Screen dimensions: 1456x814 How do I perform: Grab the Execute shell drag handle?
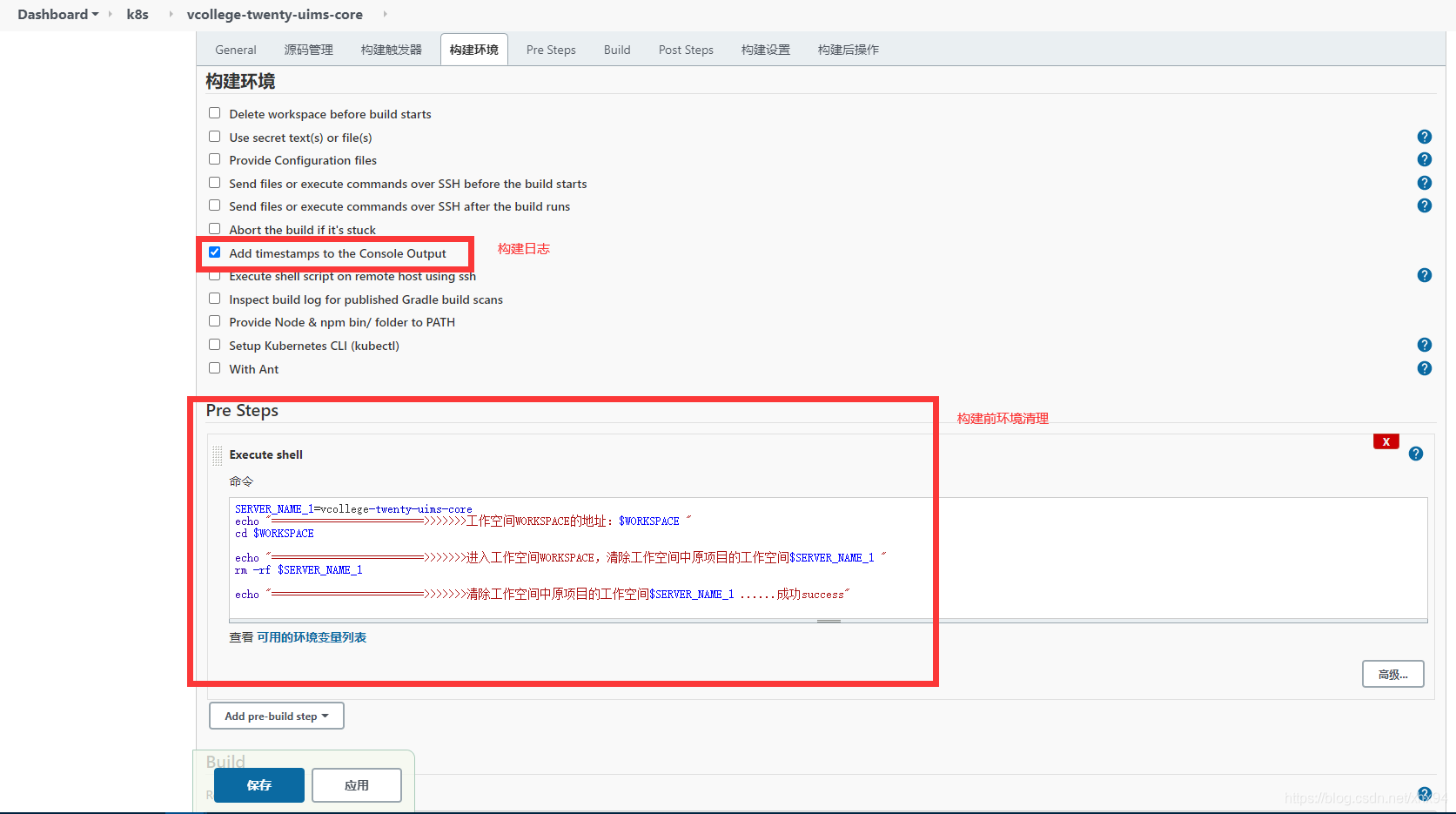tap(217, 454)
